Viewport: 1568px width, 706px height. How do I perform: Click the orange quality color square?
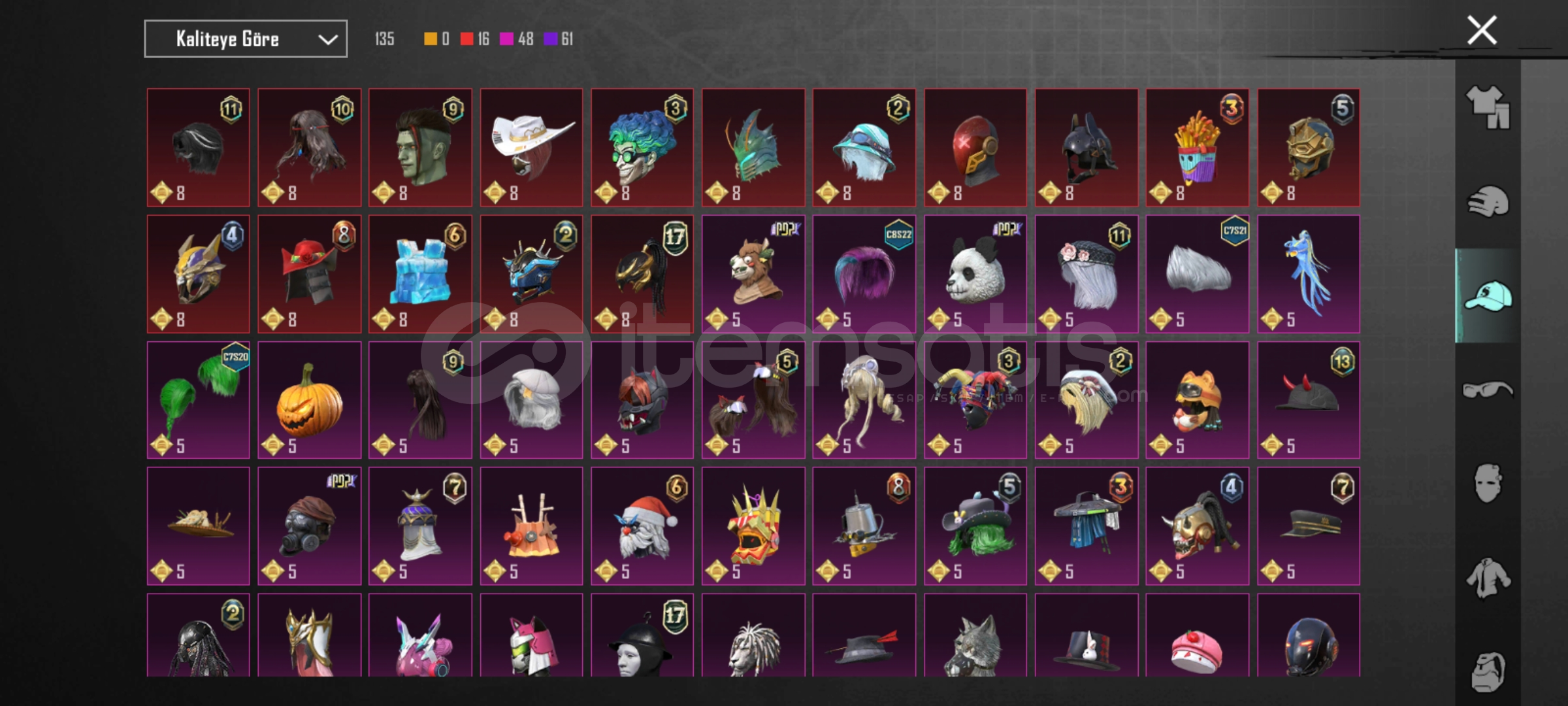[x=430, y=39]
